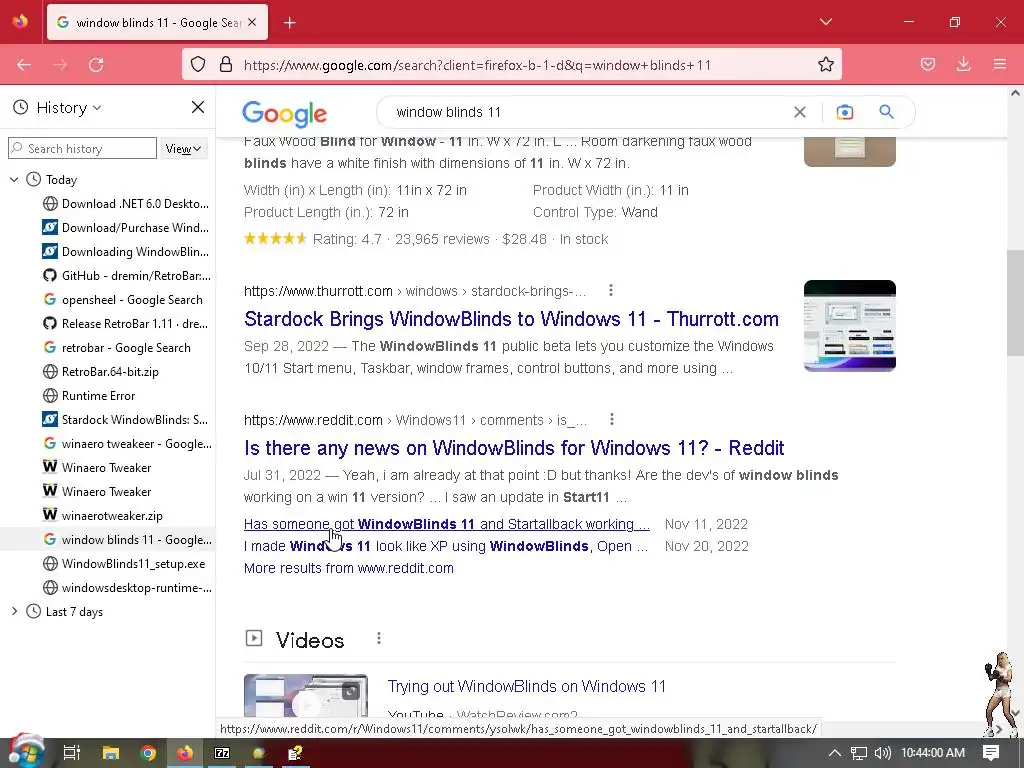
Task: Open the Firefox application menu
Action: coord(1000,65)
